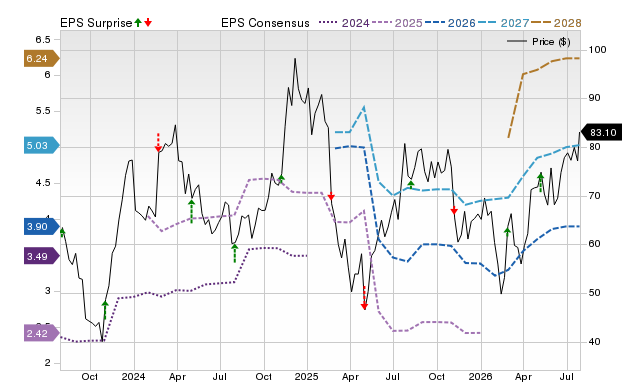Select the green EPS surprise arrow near May 2026
Screen dimensions: 640x382
(x=540, y=182)
